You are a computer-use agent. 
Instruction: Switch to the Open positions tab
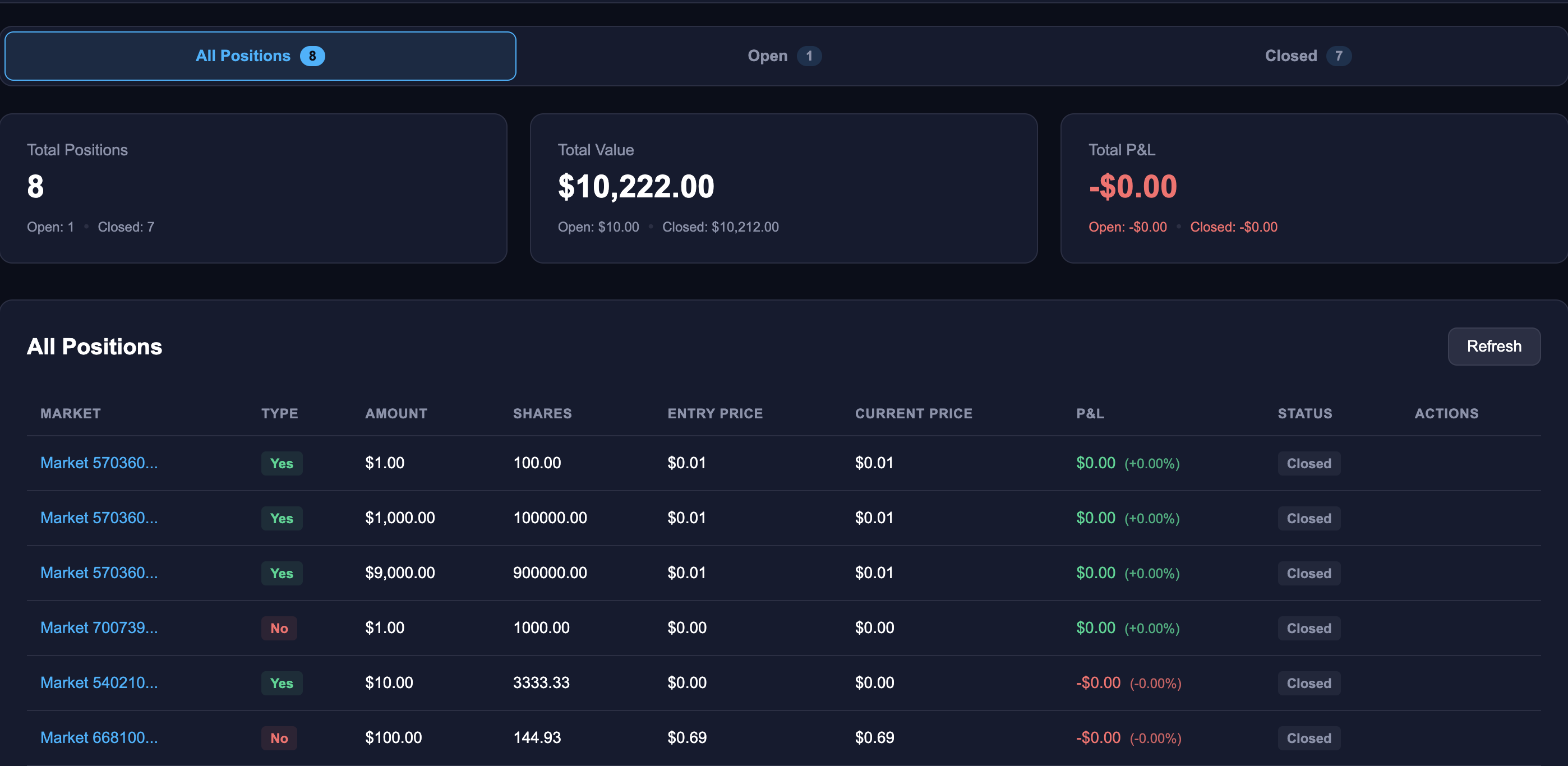784,56
